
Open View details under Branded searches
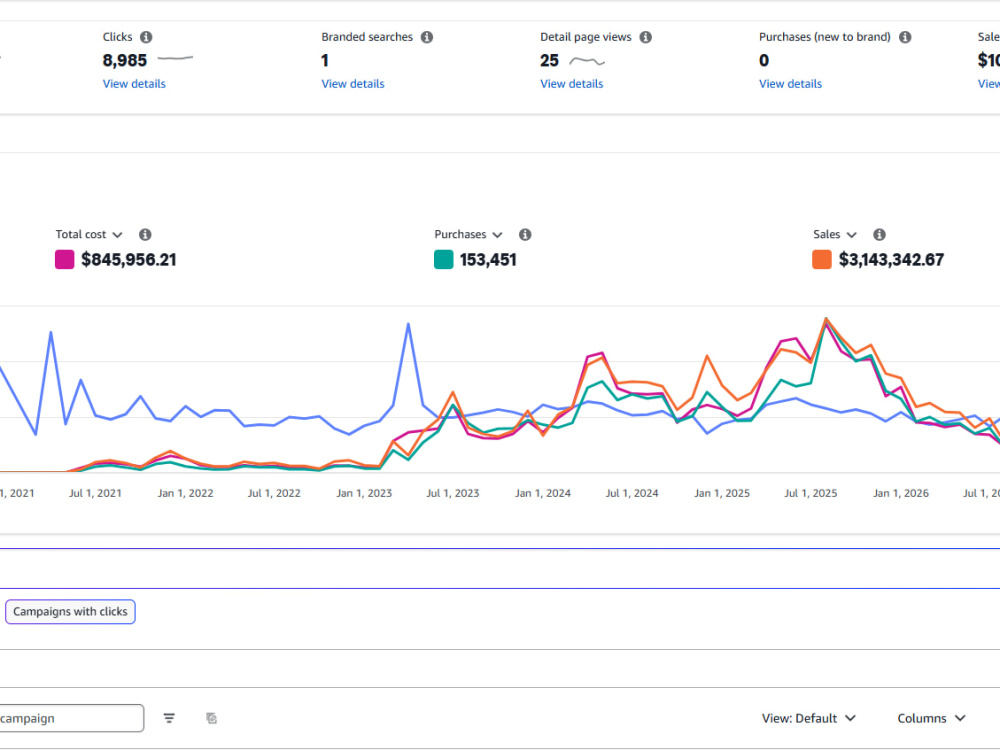pyautogui.click(x=353, y=84)
